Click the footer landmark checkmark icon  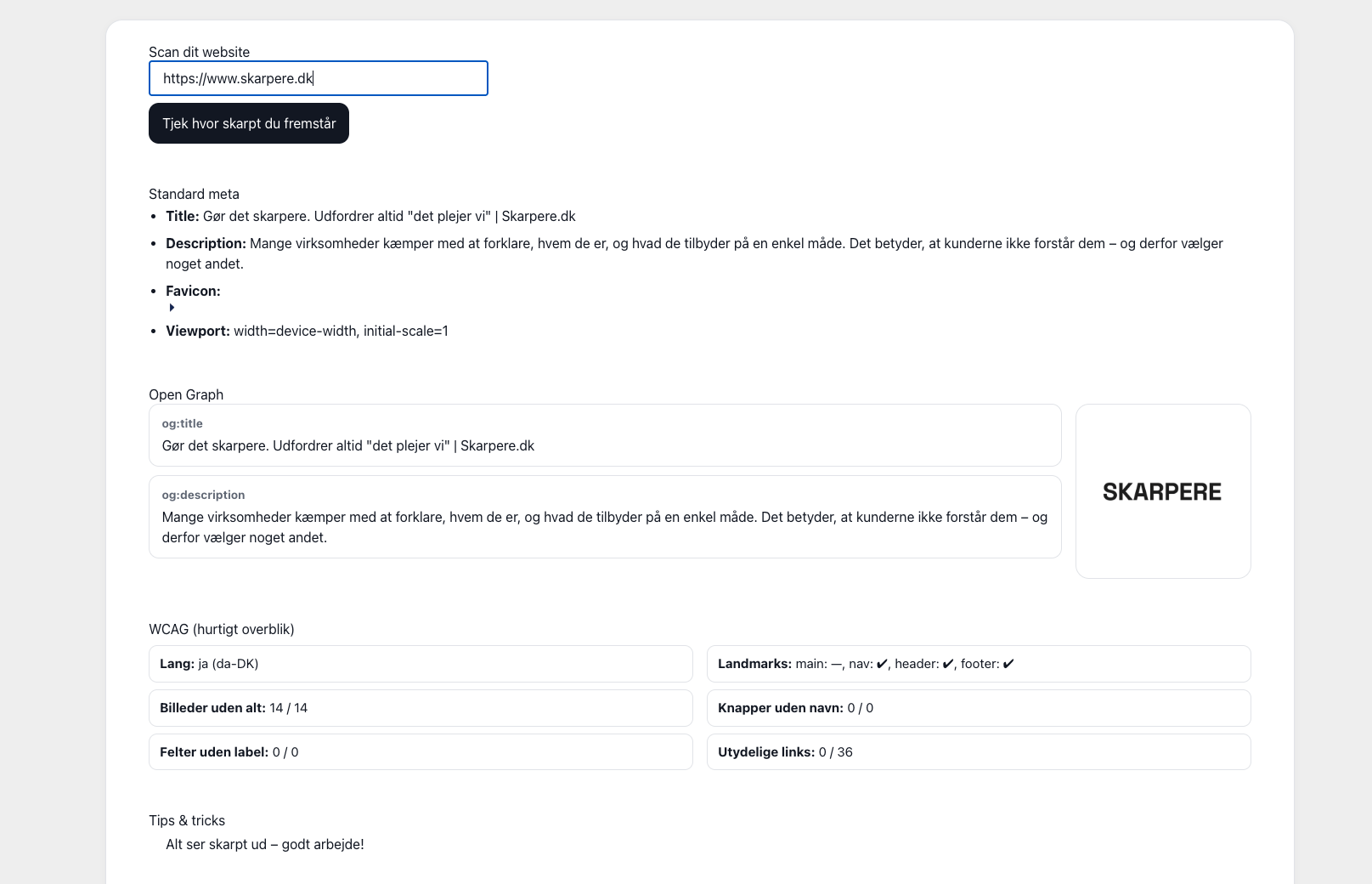1008,664
